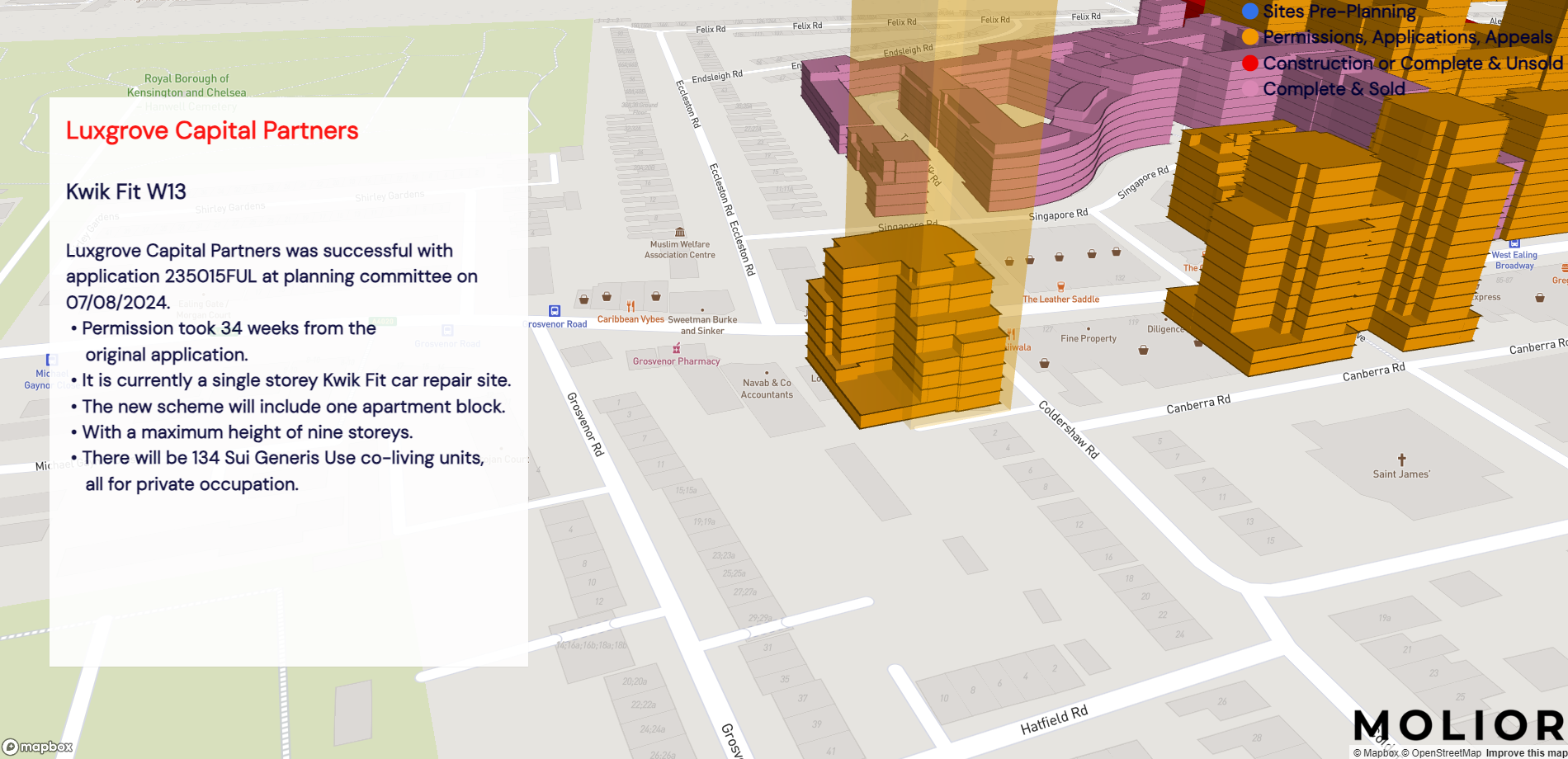Screen dimensions: 1568x759
Task: Click The Leather Saddle pub glass icon
Action: pyautogui.click(x=1060, y=287)
